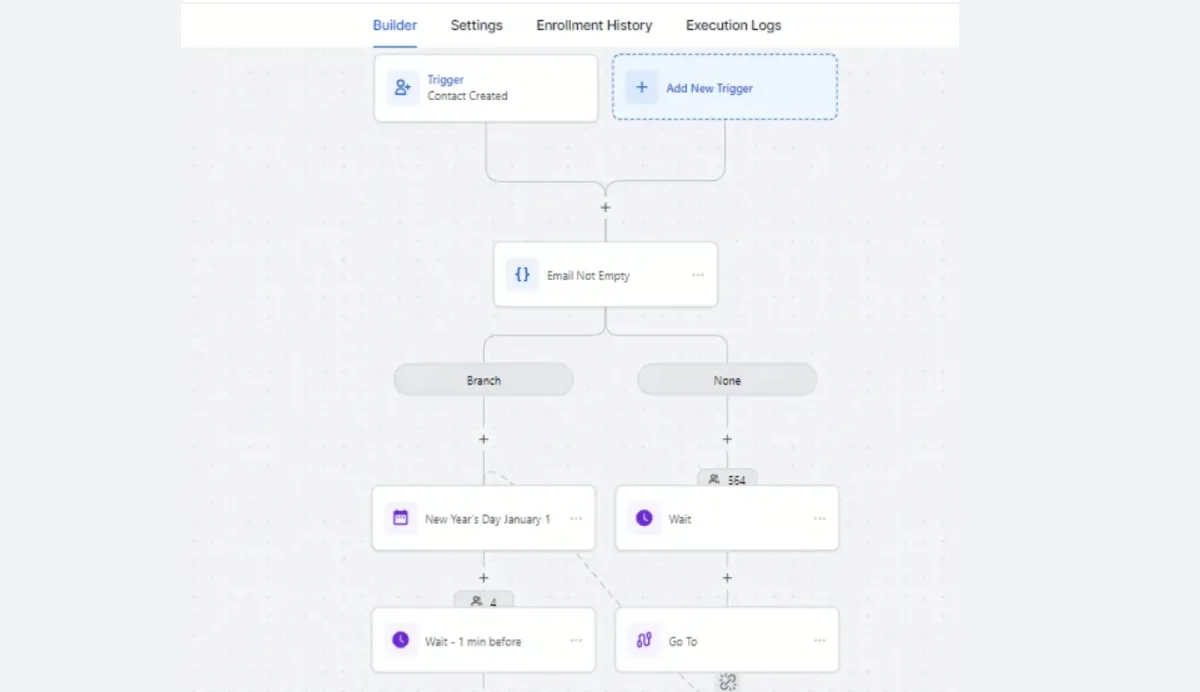Click the 564 contacts count badge
This screenshot has width=1200, height=692.
click(727, 479)
